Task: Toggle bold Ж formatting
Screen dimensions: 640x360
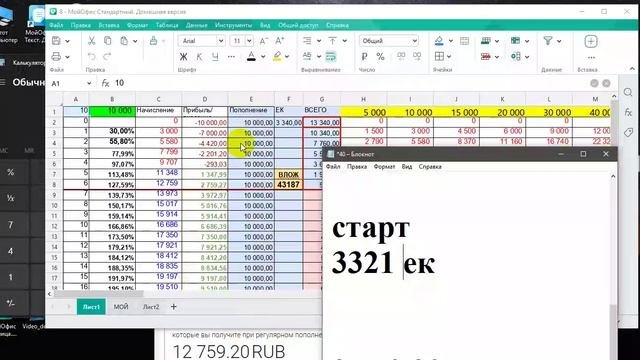Action: 183,57
